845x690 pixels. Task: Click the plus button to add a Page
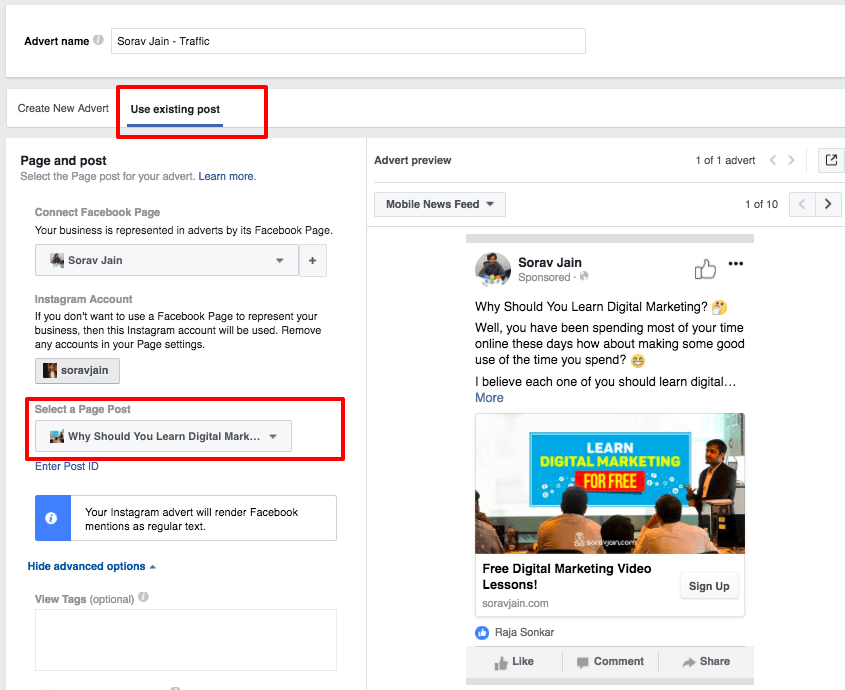pyautogui.click(x=313, y=260)
